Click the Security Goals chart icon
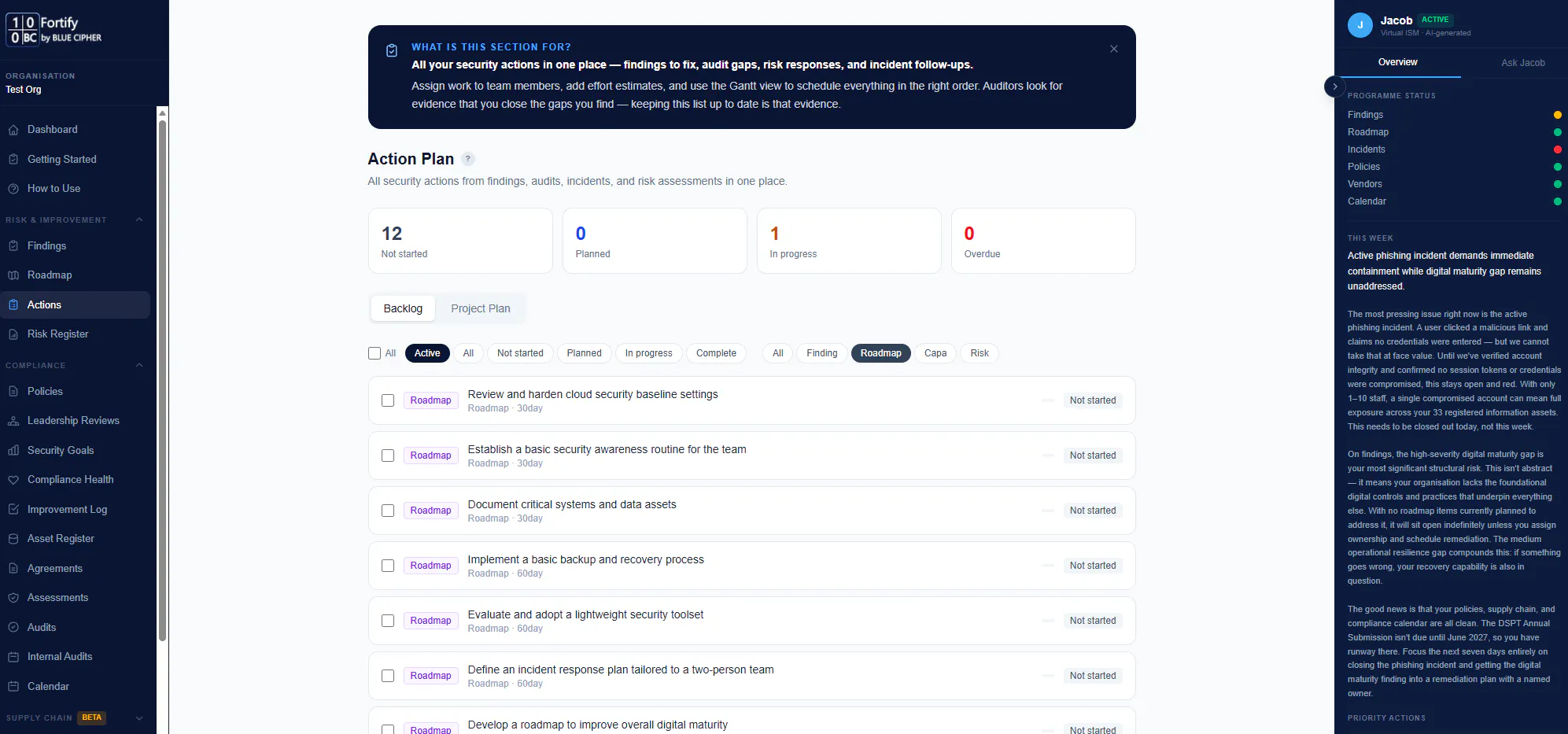Screen dimensions: 1568x734 coord(13,450)
